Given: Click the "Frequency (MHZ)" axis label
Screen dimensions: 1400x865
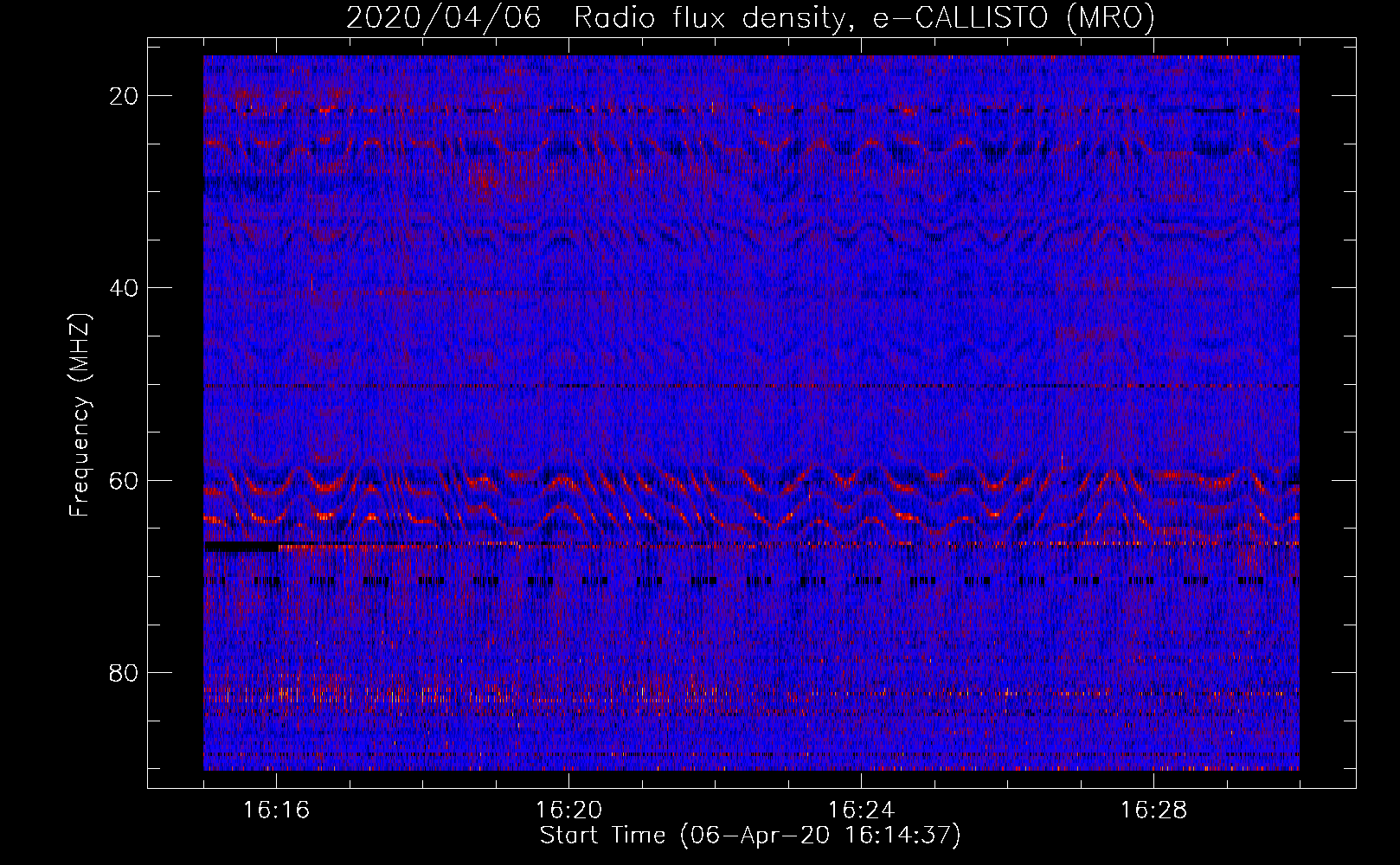Looking at the screenshot, I should pyautogui.click(x=80, y=415).
